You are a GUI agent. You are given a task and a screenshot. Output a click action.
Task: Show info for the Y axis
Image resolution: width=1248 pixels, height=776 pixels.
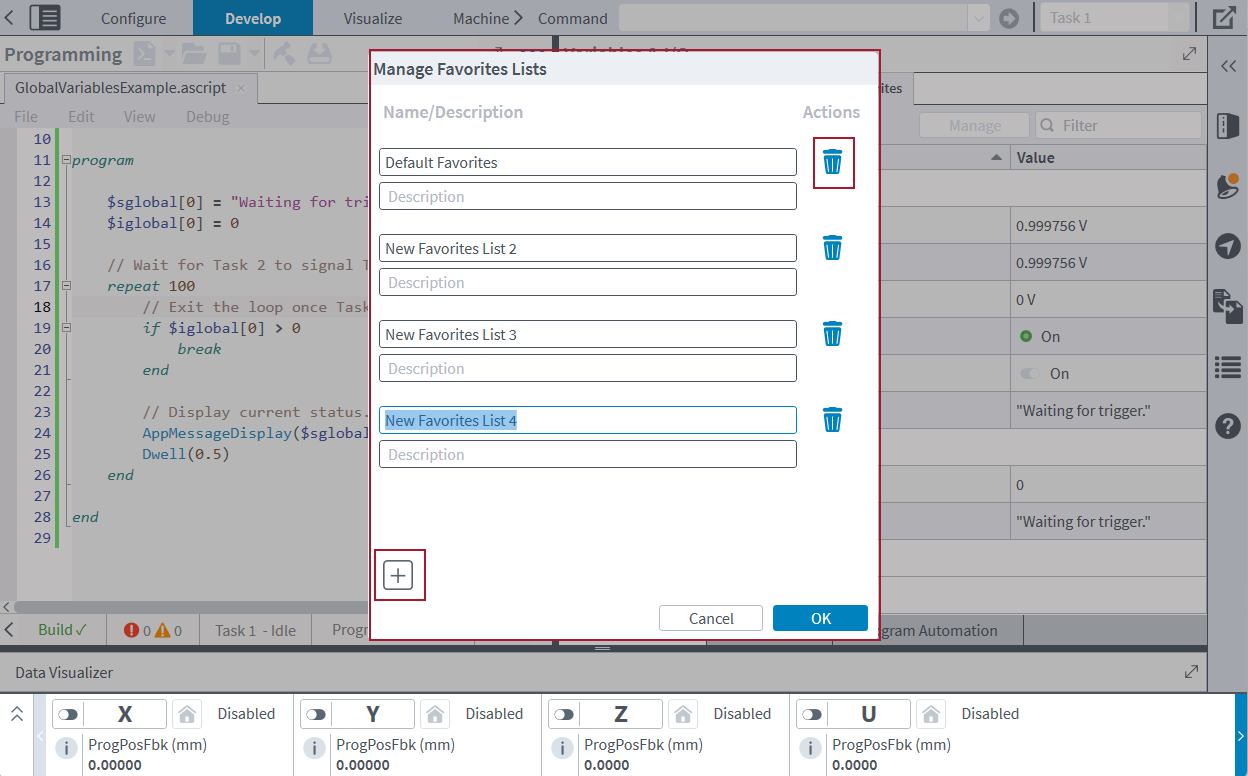[x=314, y=748]
